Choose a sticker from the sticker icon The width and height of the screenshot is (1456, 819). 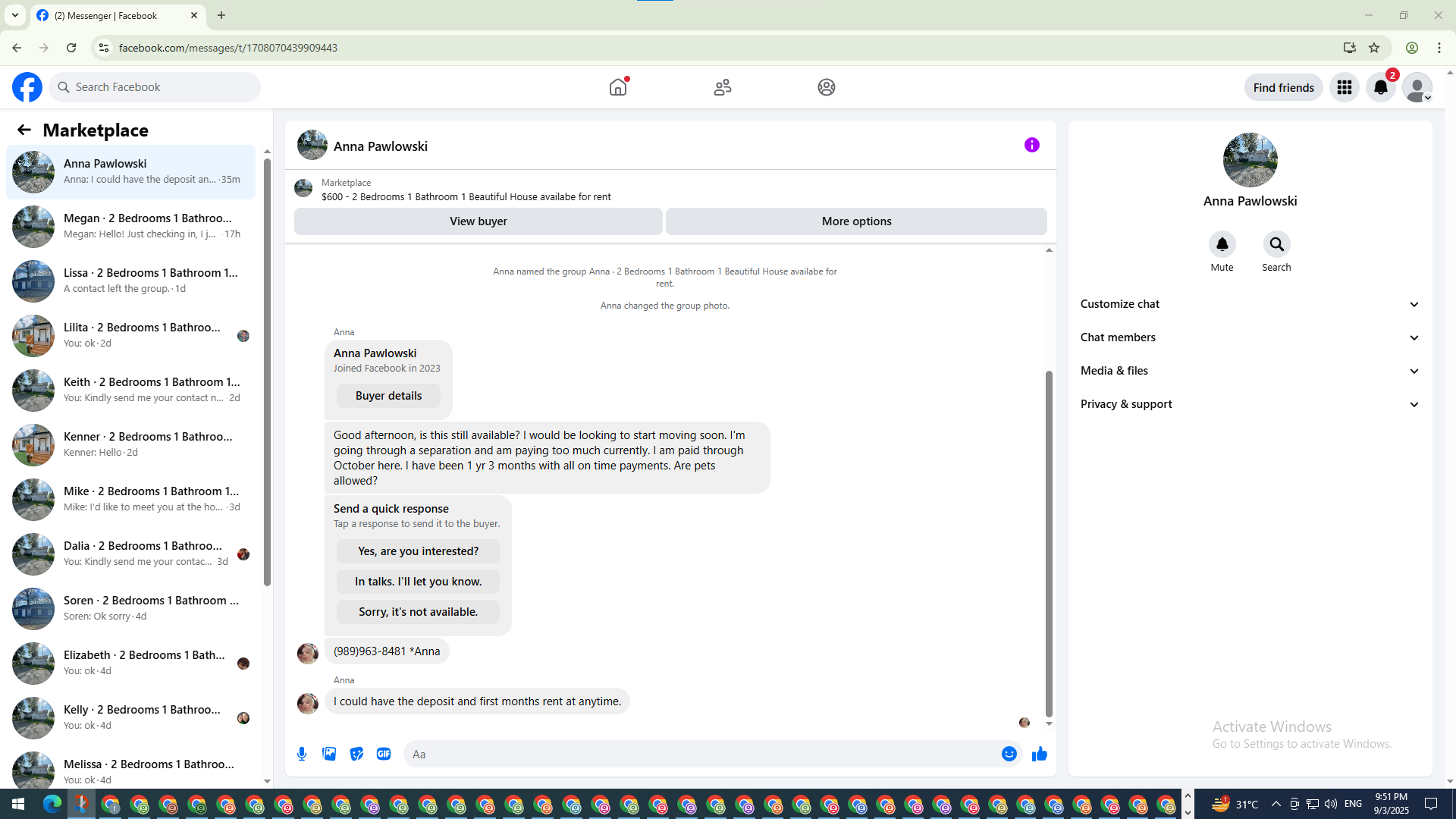[x=356, y=754]
